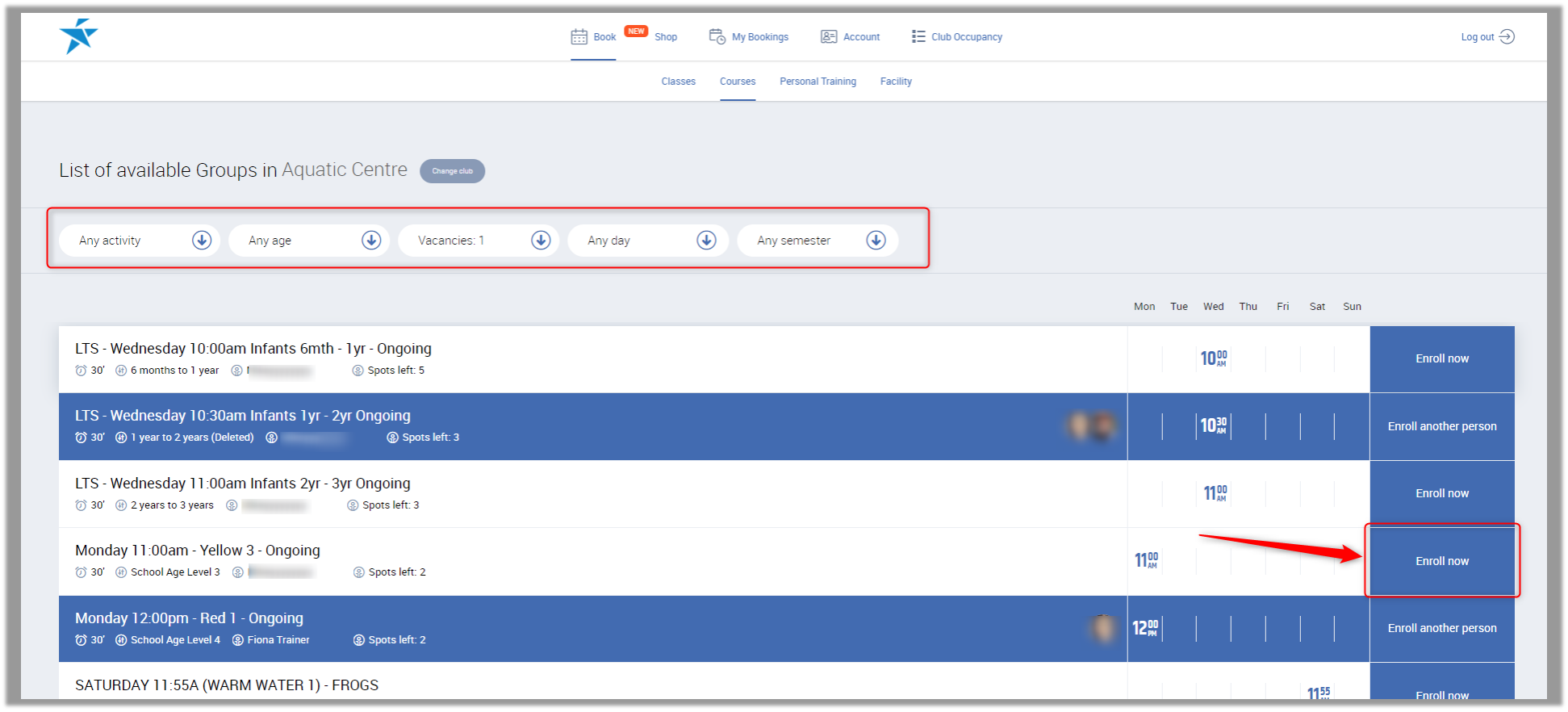Open Book via the calendar icon
This screenshot has height=712, width=1568.
point(579,37)
